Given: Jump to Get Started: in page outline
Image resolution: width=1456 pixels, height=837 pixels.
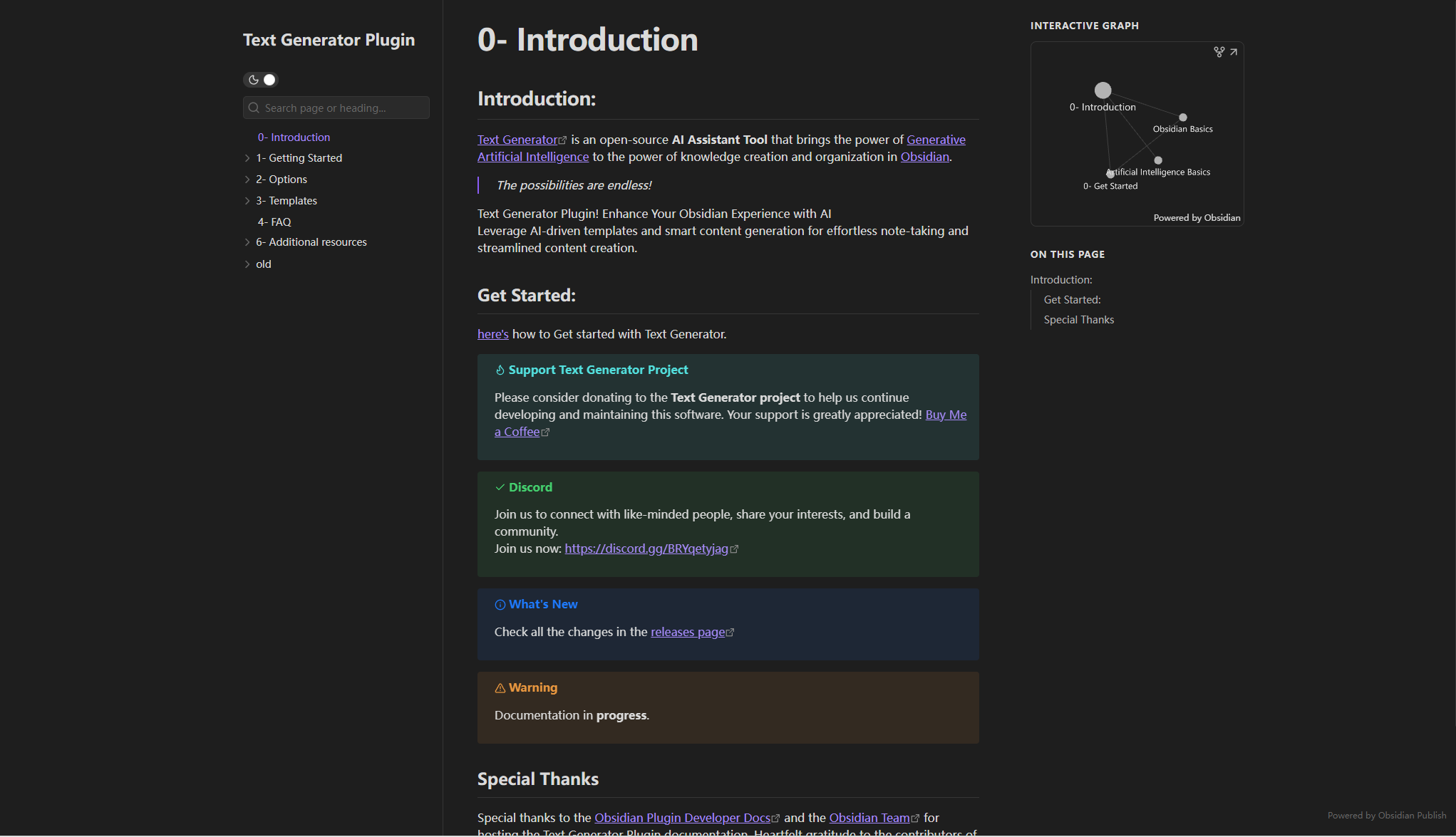Looking at the screenshot, I should point(1072,300).
